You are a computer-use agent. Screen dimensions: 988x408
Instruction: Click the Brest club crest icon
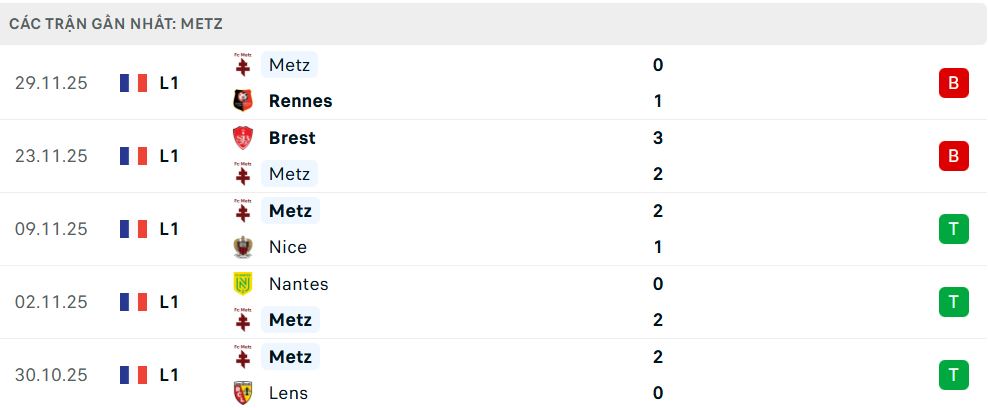(242, 138)
